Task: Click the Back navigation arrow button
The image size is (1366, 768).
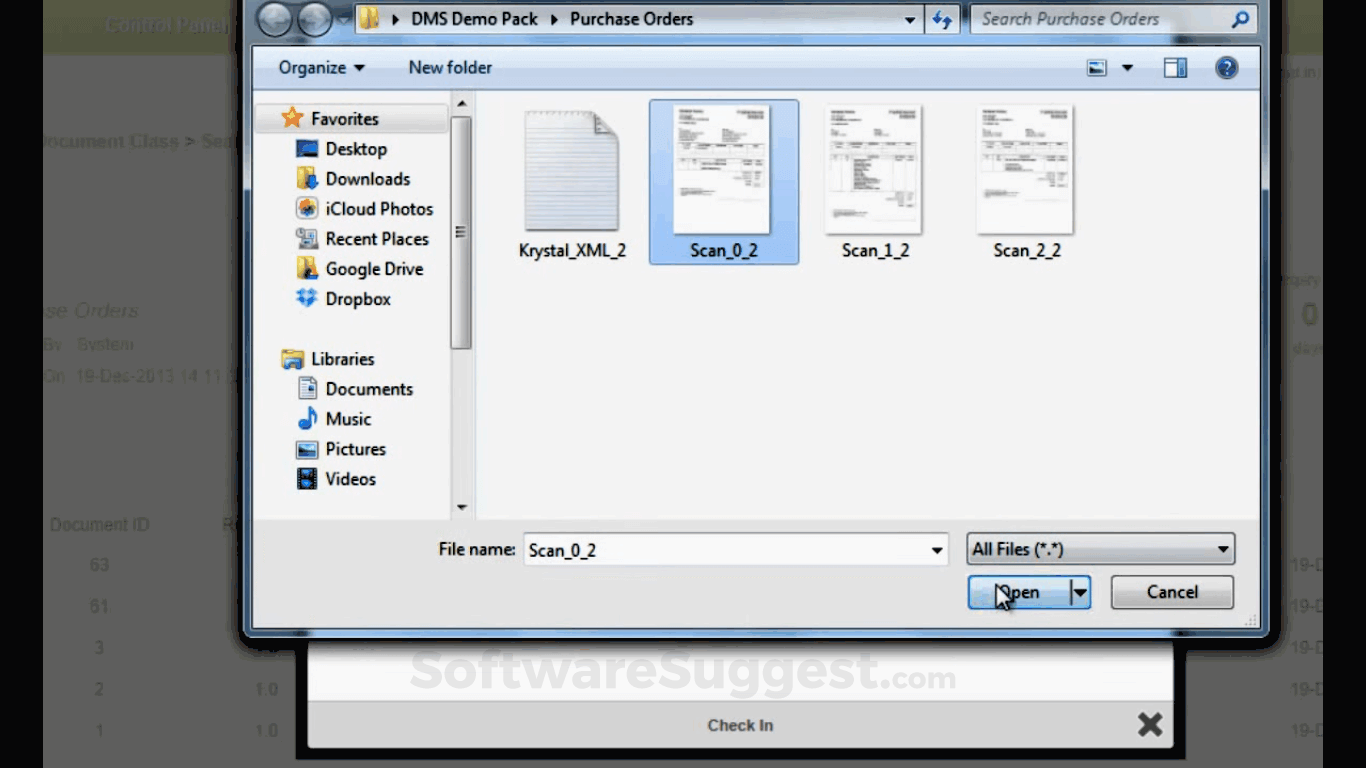Action: click(275, 19)
